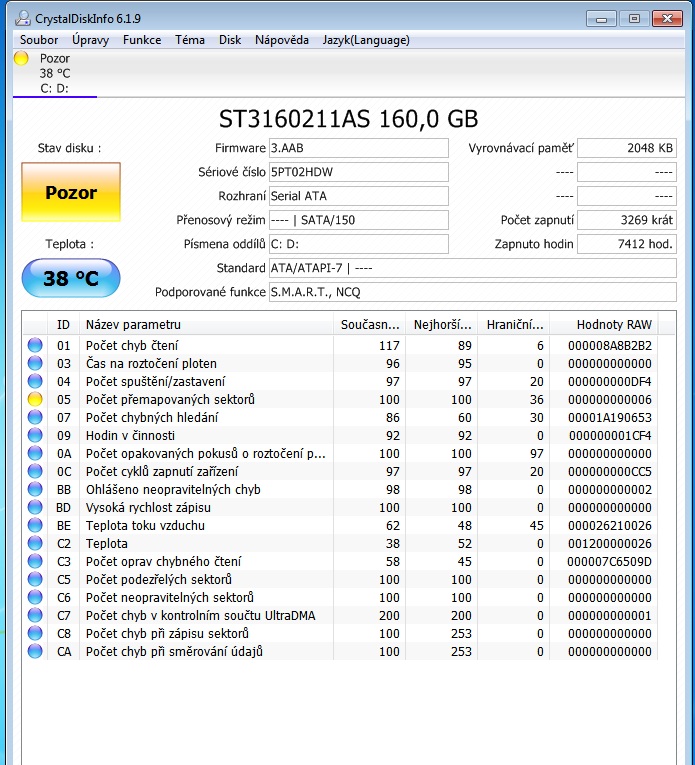The image size is (695, 765).
Task: Open the Disk menu
Action: (230, 40)
